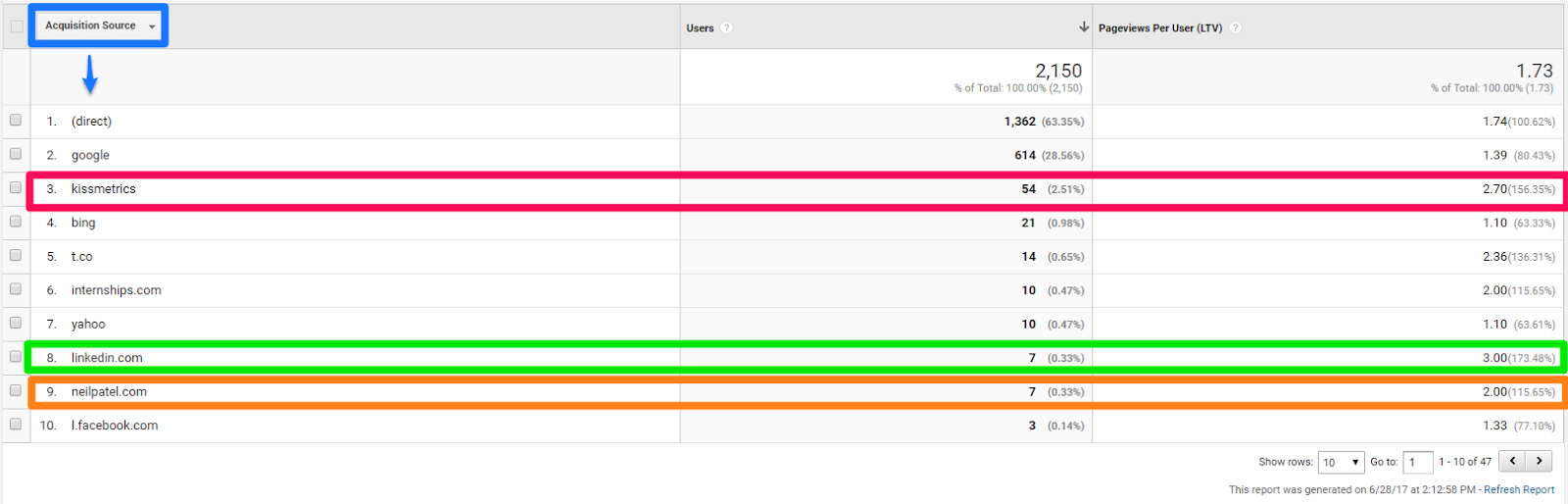Click the 2.36 pageviews value for t.co
This screenshot has width=1568, height=504.
pos(1494,257)
